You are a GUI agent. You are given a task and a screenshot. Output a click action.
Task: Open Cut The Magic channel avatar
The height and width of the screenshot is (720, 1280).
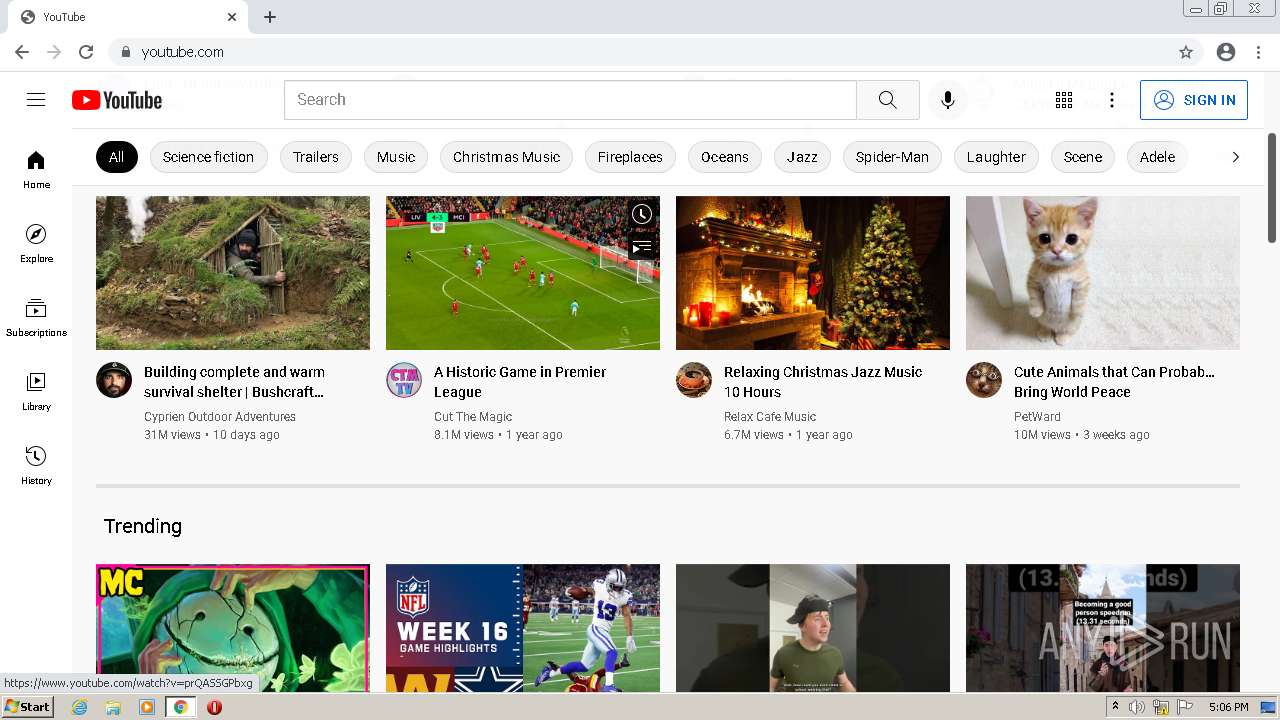[404, 380]
